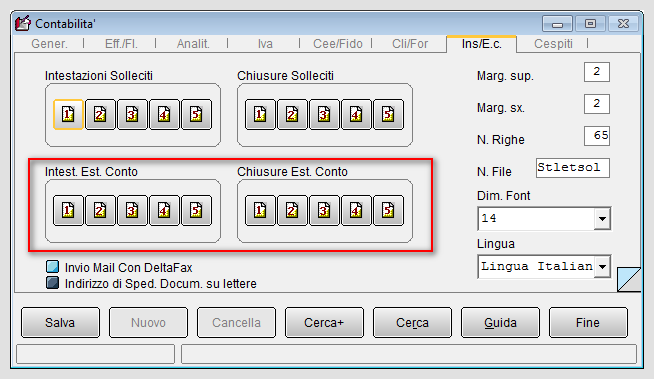654x379 pixels.
Task: Open Chiusure Est. Conto document 5
Action: (x=389, y=211)
